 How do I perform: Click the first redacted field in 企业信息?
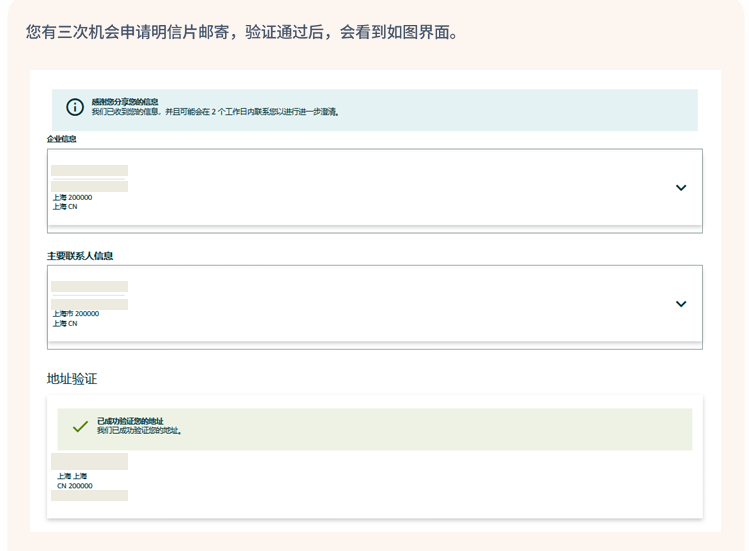(x=89, y=171)
